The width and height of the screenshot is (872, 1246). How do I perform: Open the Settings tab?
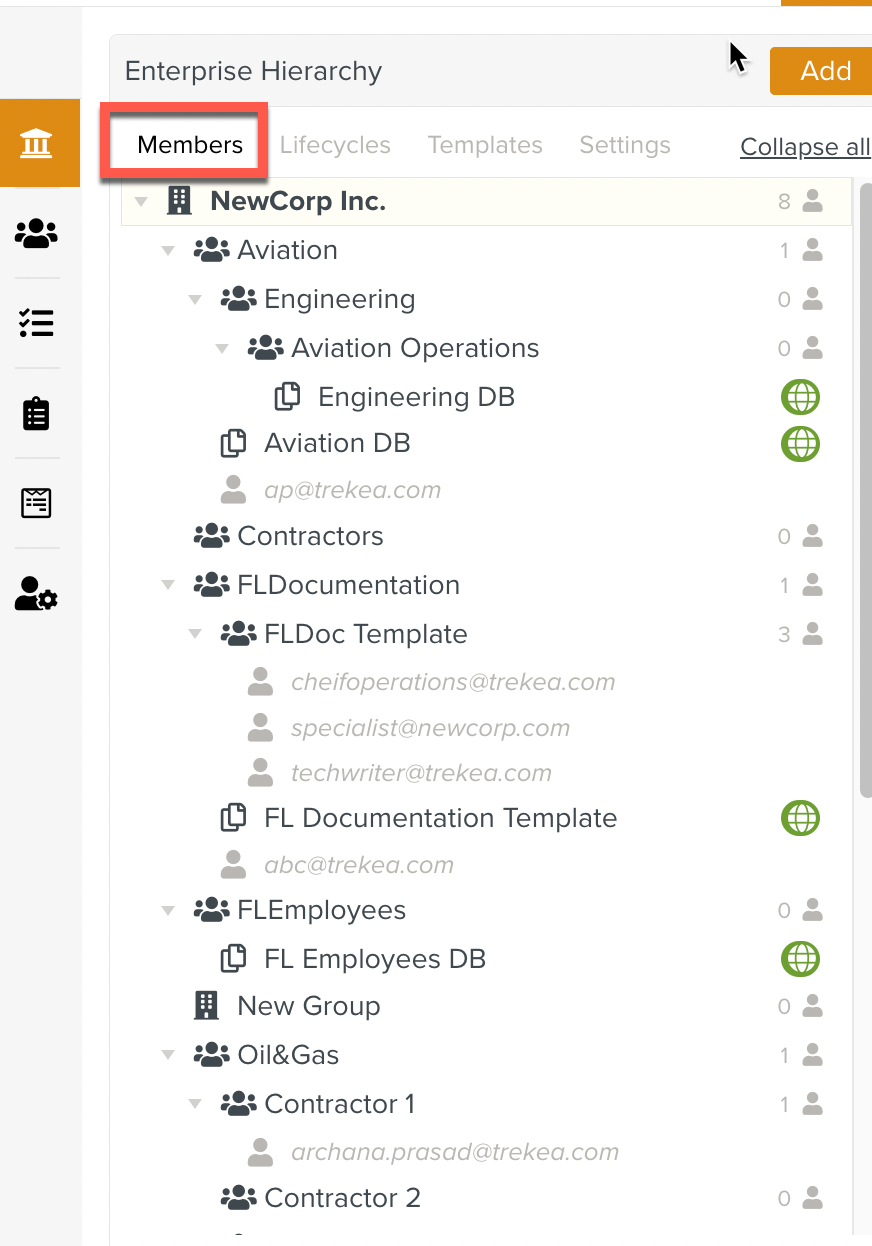pos(625,145)
